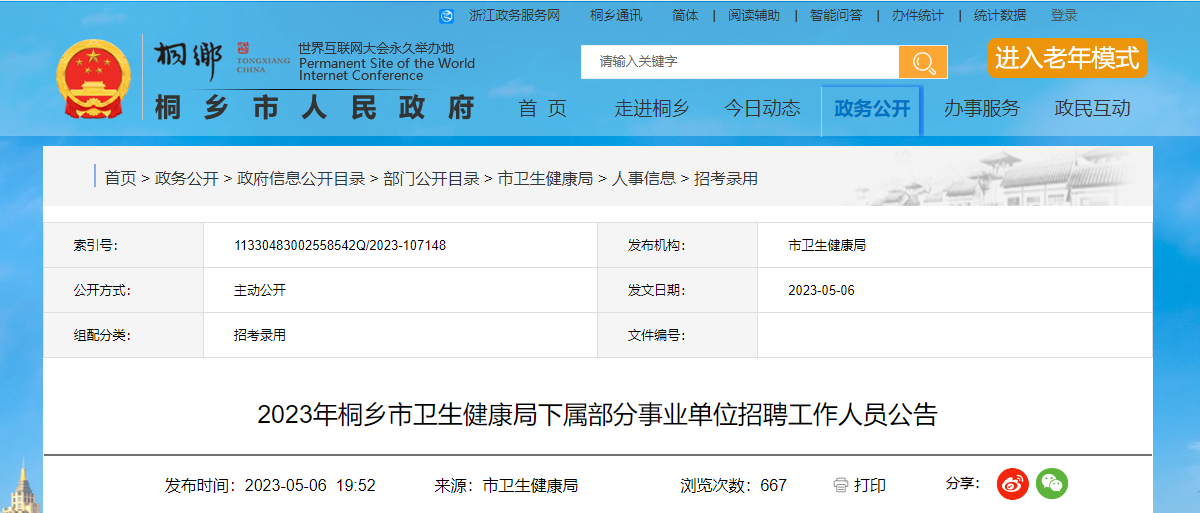Image resolution: width=1200 pixels, height=513 pixels.
Task: Open the 智能问答 link
Action: click(835, 15)
